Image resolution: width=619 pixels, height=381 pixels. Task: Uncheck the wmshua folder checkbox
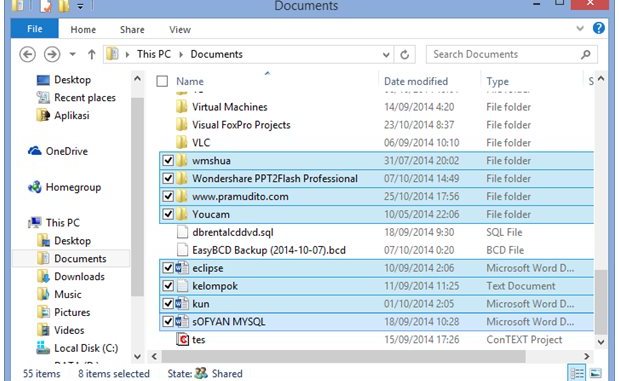click(168, 160)
